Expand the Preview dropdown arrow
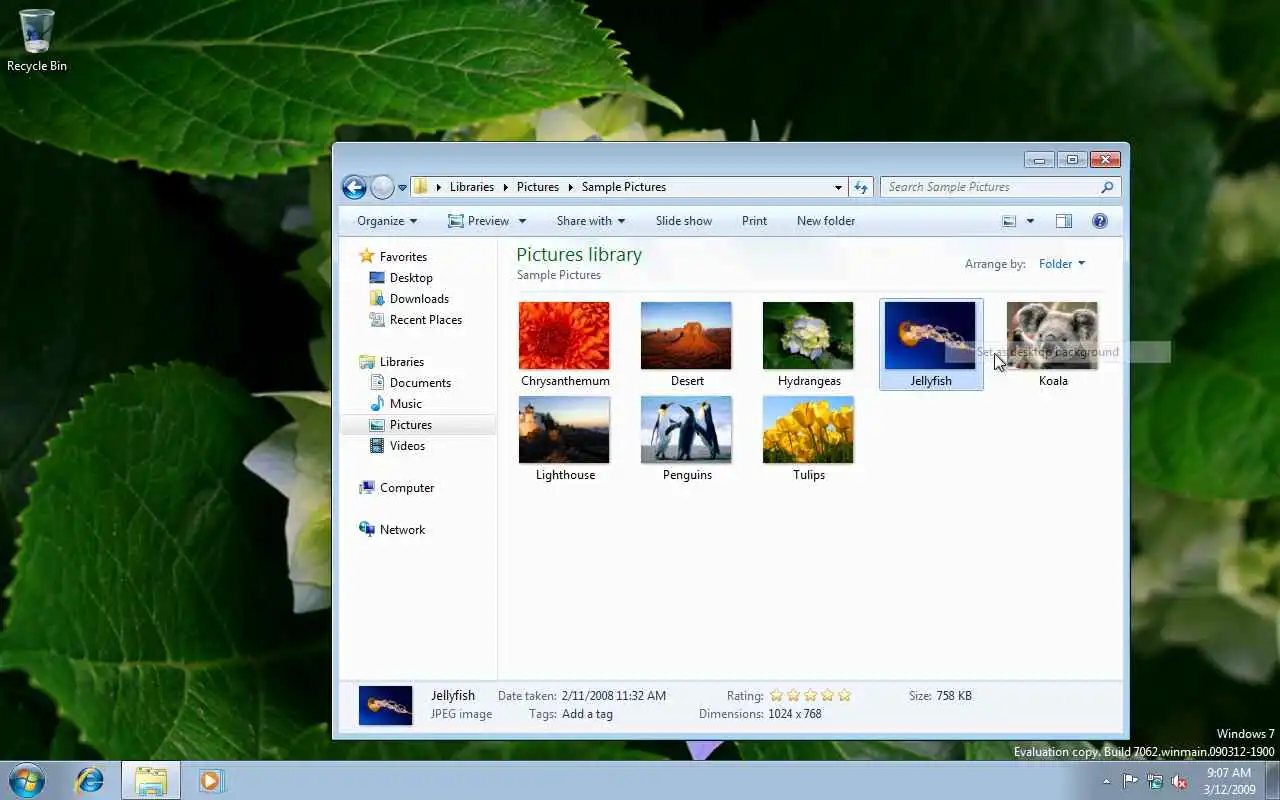The height and width of the screenshot is (800, 1280). 520,221
